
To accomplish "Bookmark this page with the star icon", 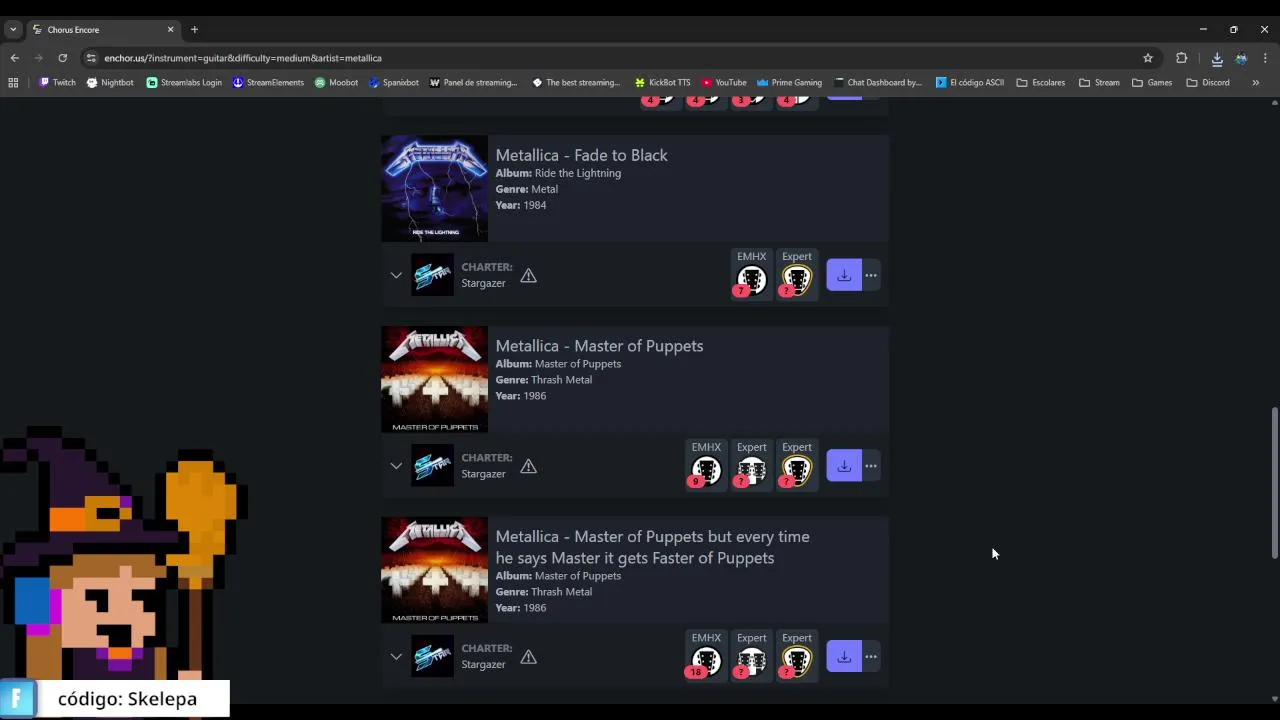I will click(1148, 58).
